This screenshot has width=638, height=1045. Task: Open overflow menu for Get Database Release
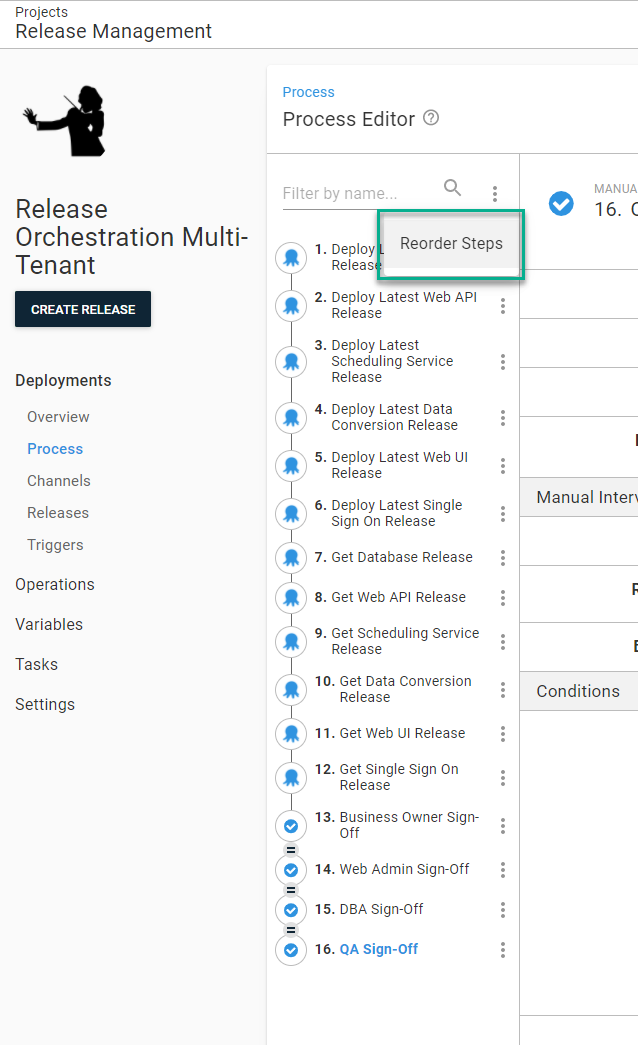(503, 557)
